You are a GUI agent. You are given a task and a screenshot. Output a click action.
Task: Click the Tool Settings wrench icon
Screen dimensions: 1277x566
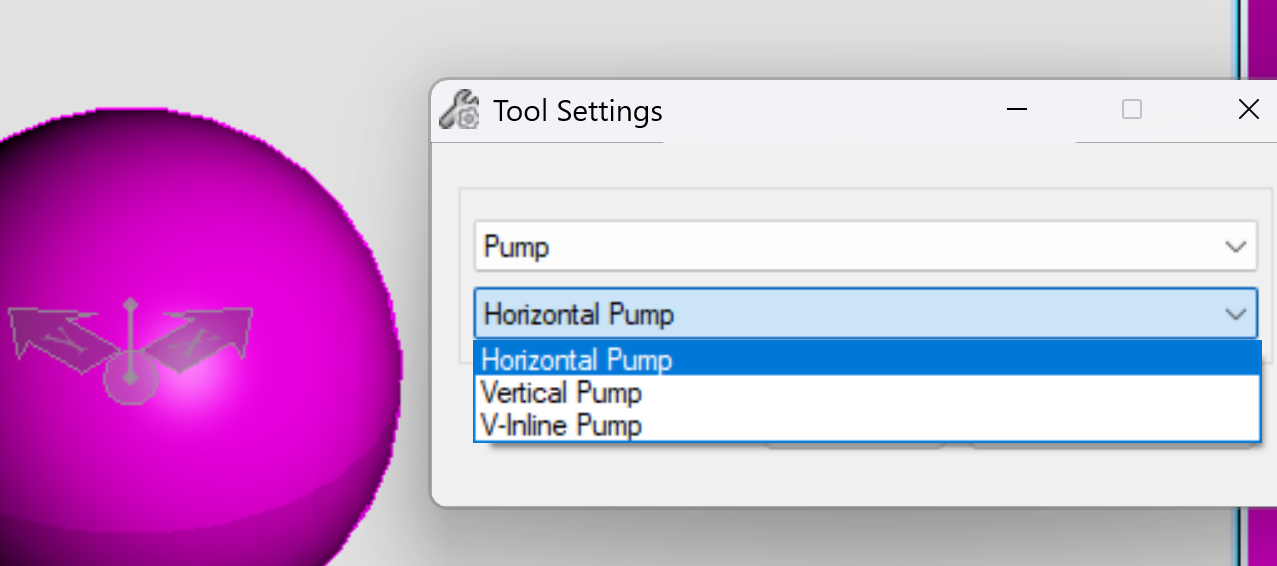[x=459, y=110]
